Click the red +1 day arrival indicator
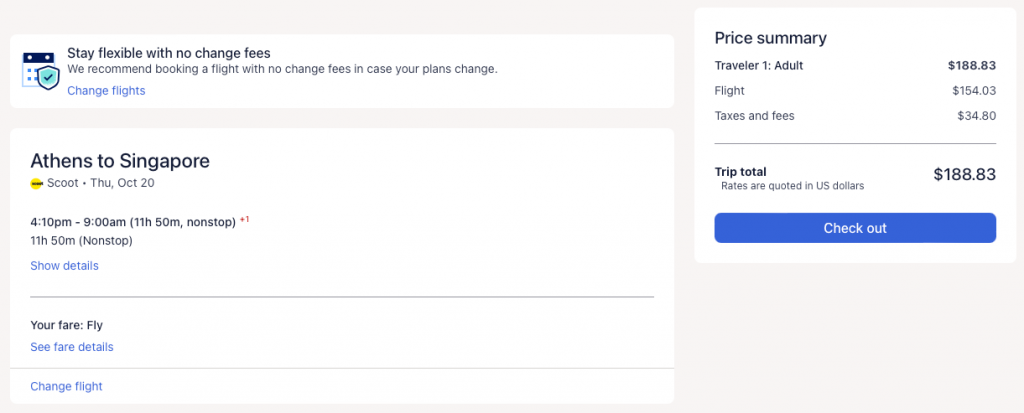1024x413 pixels. [244, 219]
